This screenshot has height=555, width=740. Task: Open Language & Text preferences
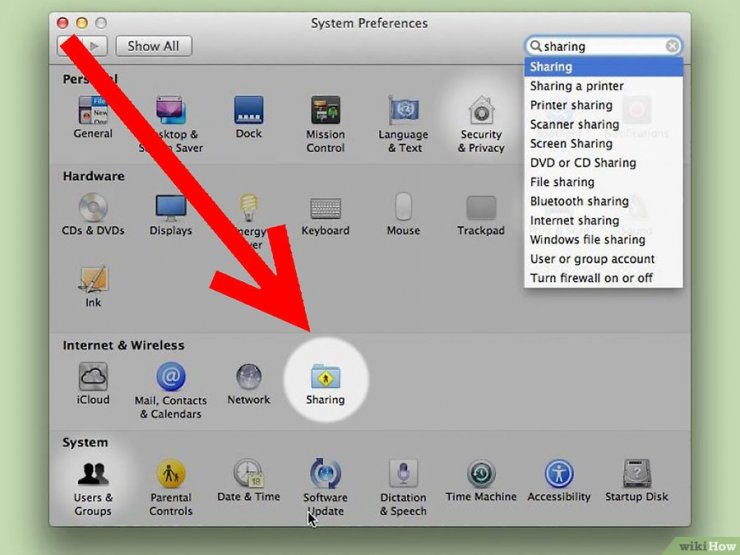[x=404, y=111]
